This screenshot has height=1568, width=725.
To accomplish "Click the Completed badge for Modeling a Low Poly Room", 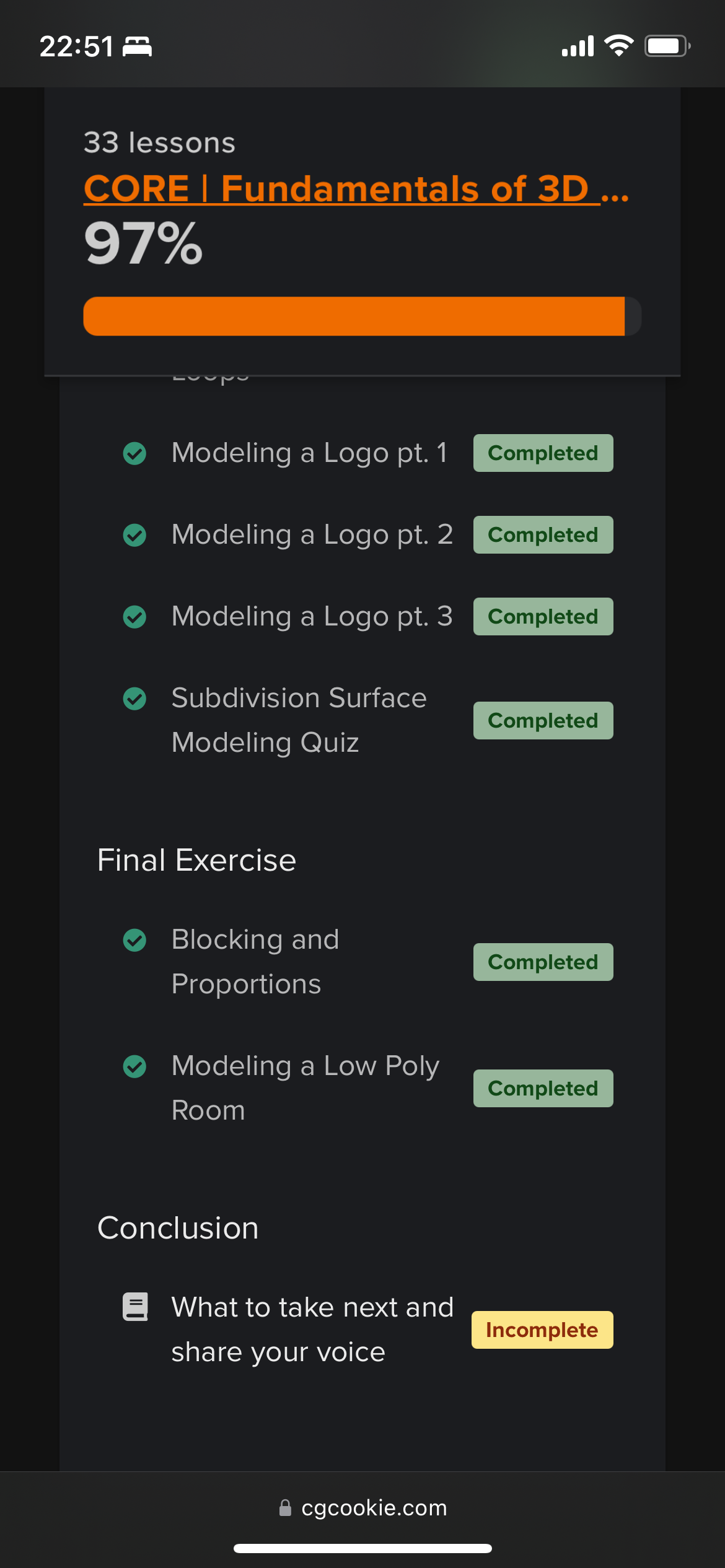I will coord(543,1088).
